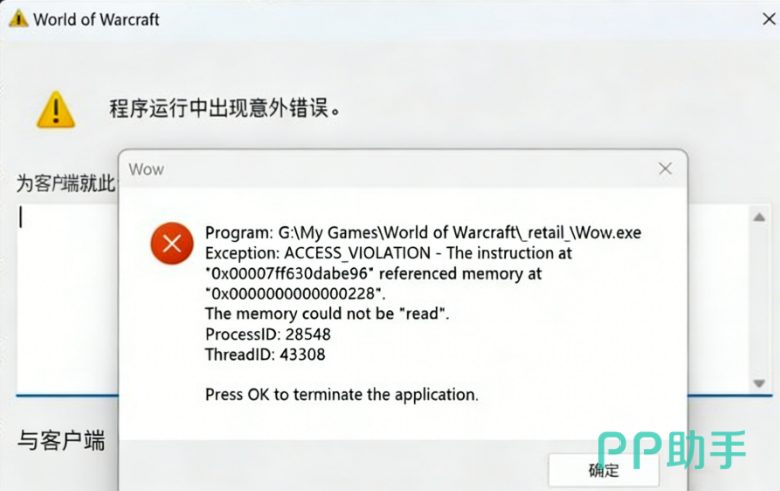This screenshot has width=780, height=491.
Task: Click the scrollbar up arrow of the text box
Action: point(759,217)
